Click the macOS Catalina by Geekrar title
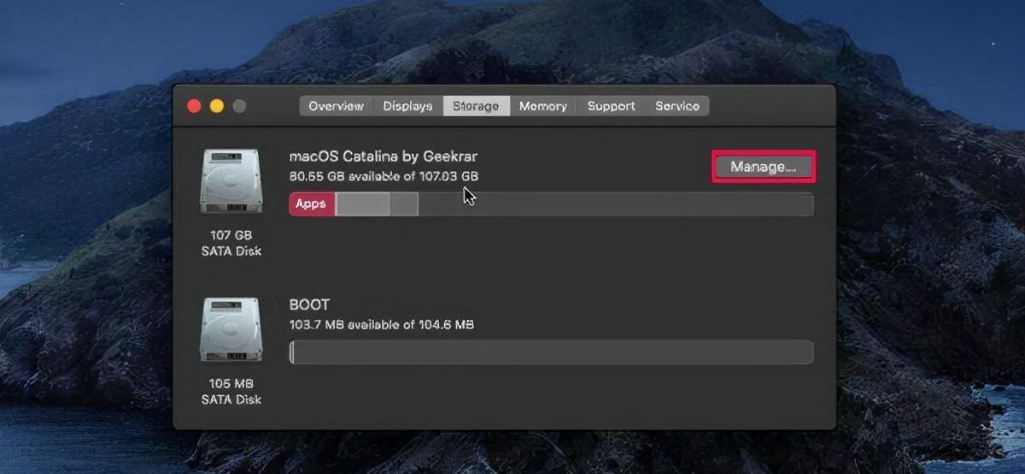This screenshot has width=1025, height=474. coord(383,156)
